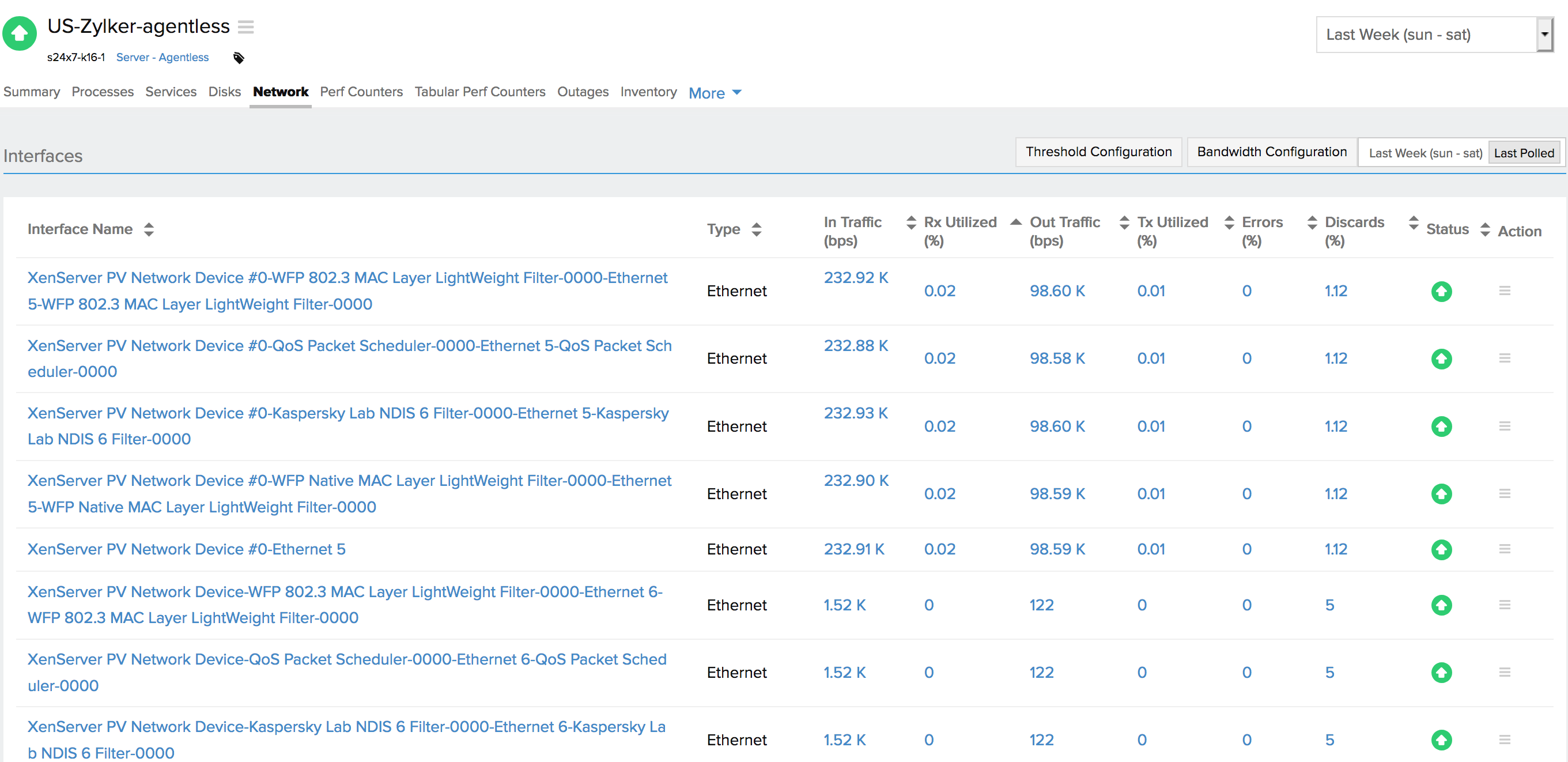Screen dimensions: 1568x762
Task: Open the hamburger menu next to monitor title
Action: (x=245, y=27)
